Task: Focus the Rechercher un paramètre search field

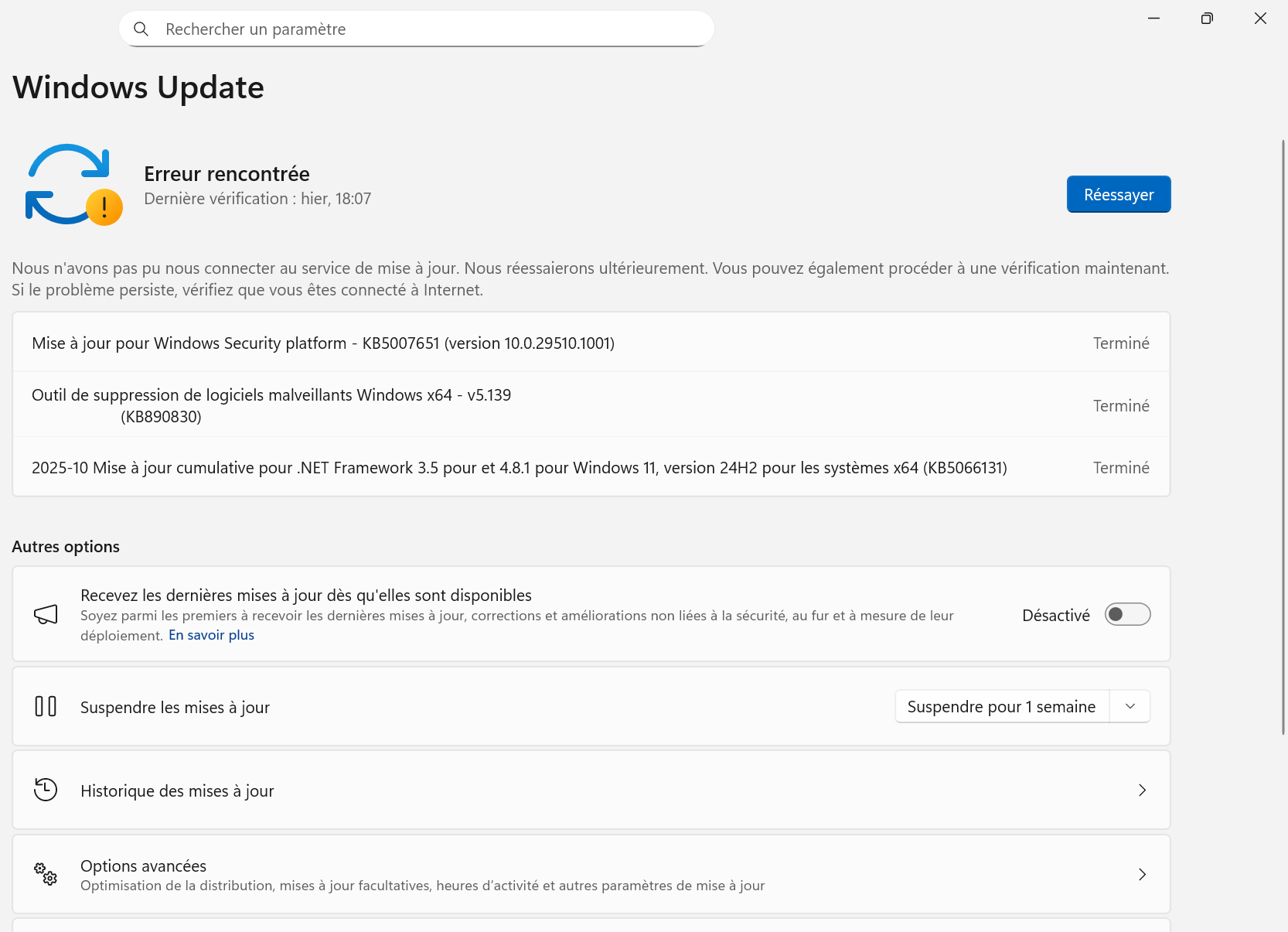Action: tap(417, 29)
